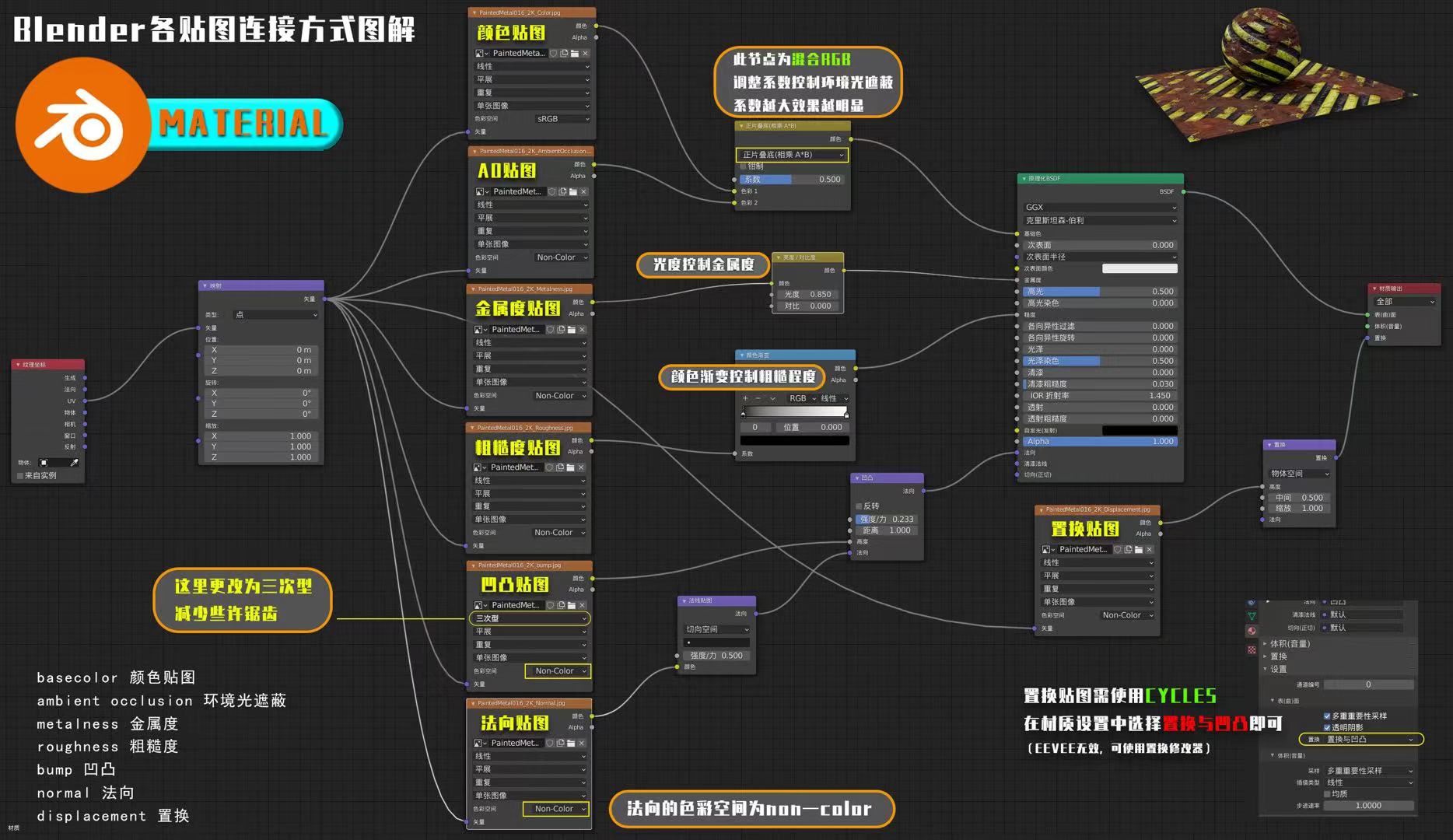Screen dimensions: 1453x840
Task: Click the 高光 slider in the BSDF node
Action: [1098, 292]
